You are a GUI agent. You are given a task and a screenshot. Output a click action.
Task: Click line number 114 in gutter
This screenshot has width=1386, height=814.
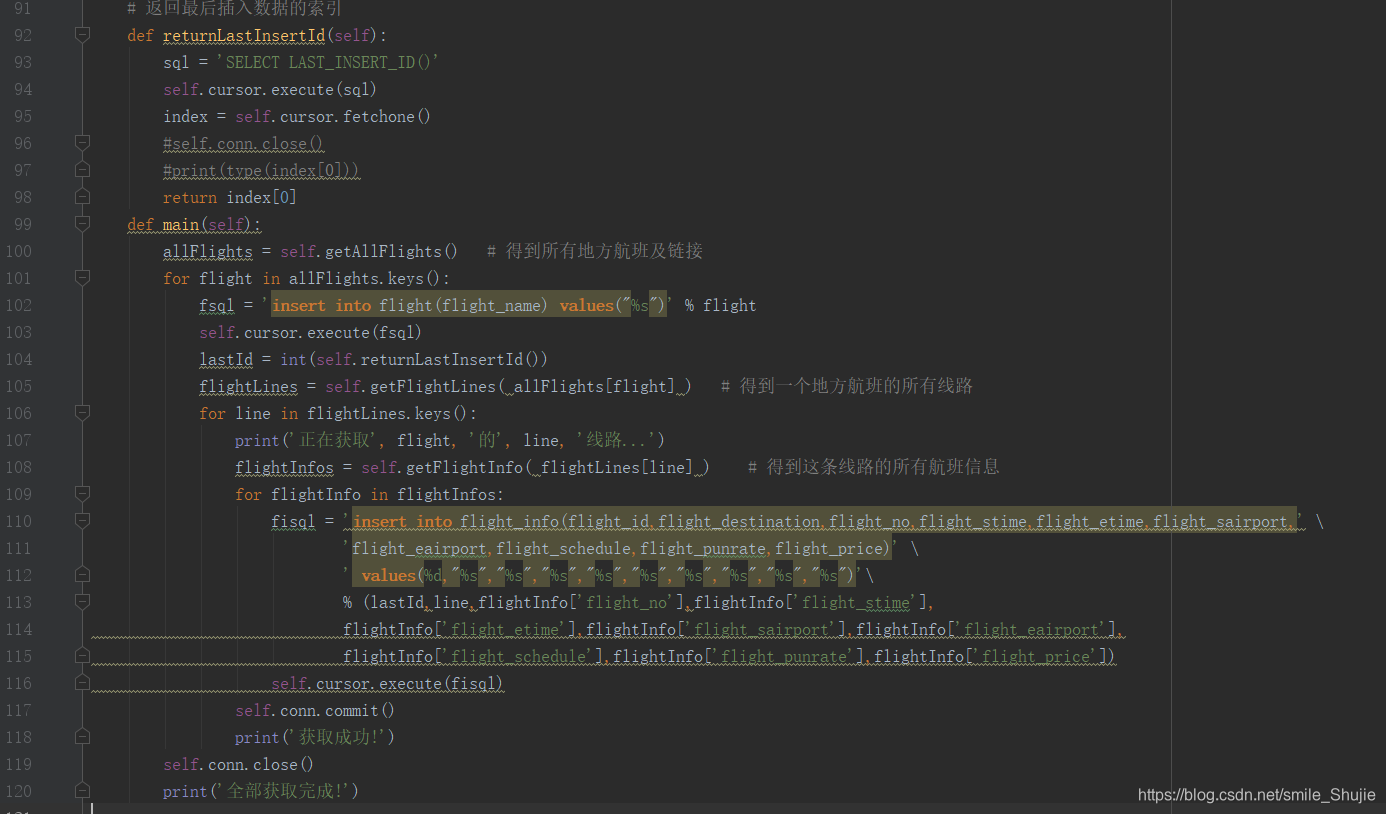18,629
